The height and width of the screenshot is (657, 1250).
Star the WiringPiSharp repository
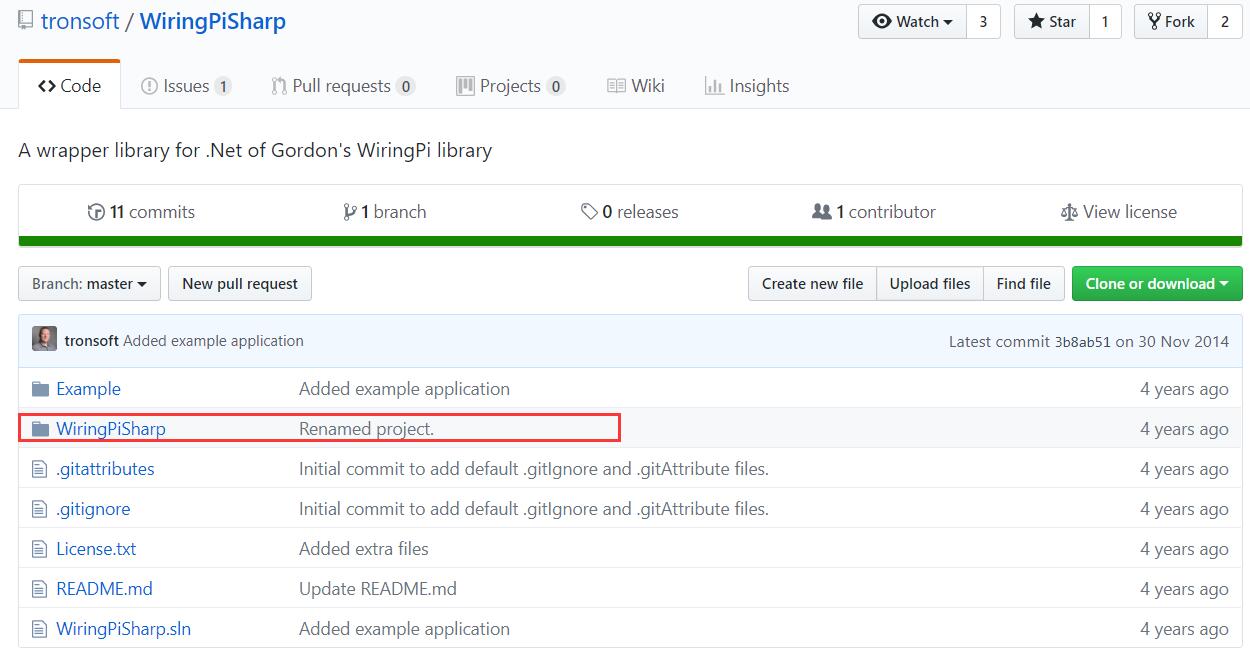coord(1051,22)
